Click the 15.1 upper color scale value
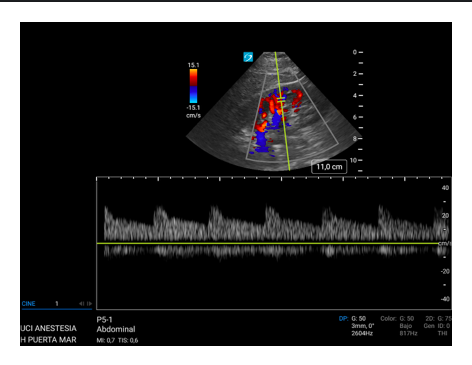This screenshot has height=365, width=472. click(x=193, y=65)
